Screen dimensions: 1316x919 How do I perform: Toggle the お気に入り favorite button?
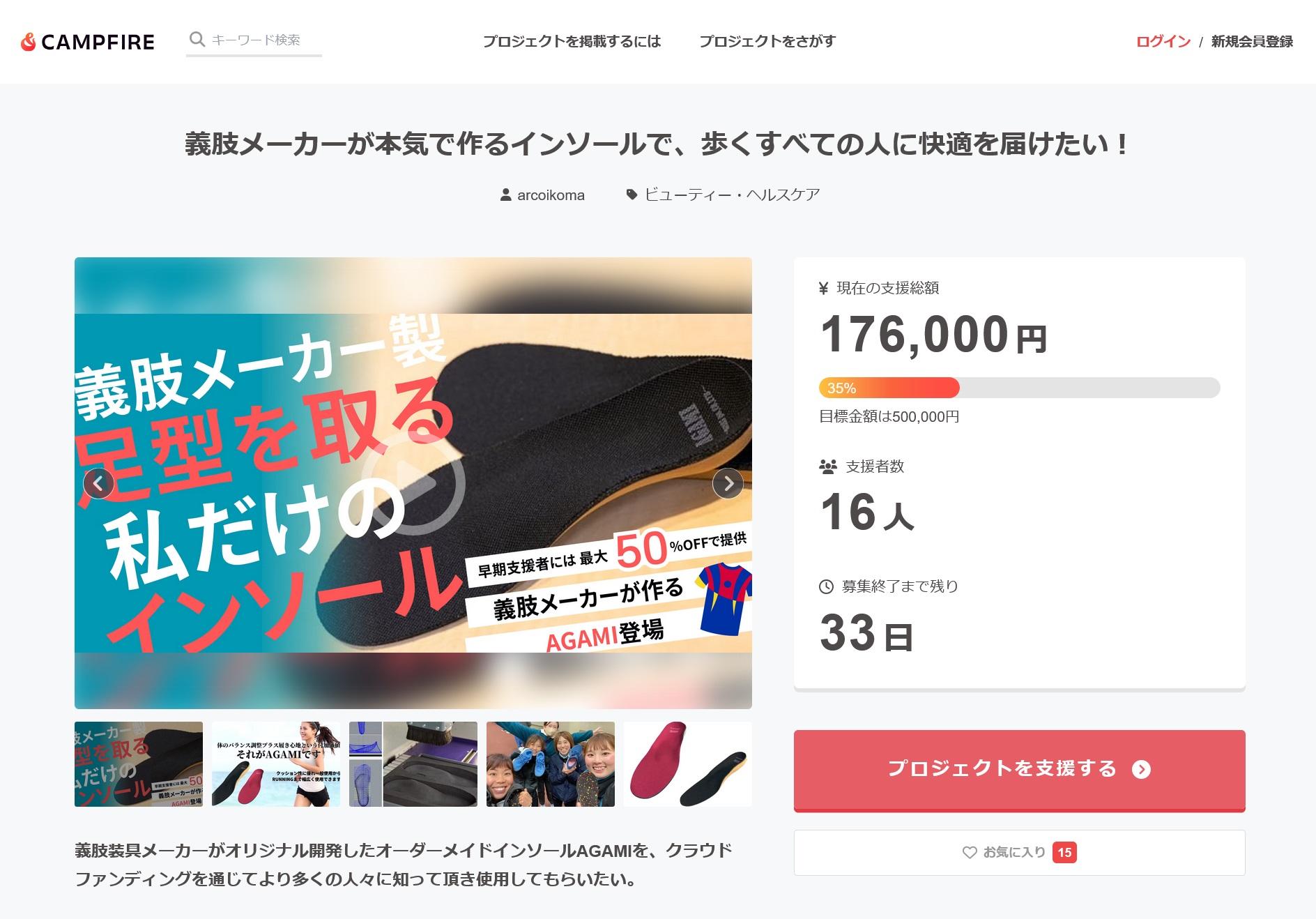[x=1019, y=852]
